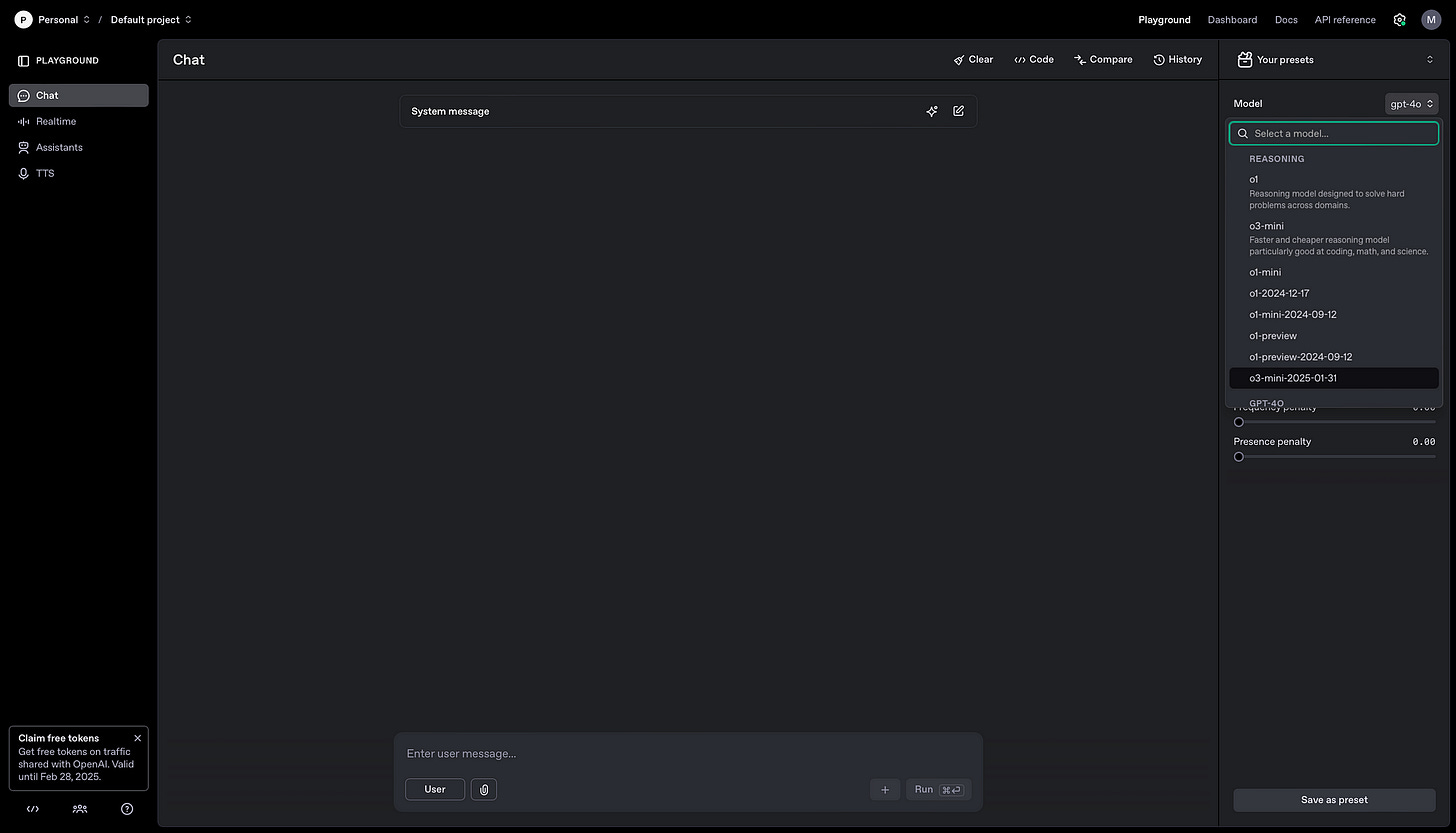Click the Compare arrows icon

coord(1080,60)
